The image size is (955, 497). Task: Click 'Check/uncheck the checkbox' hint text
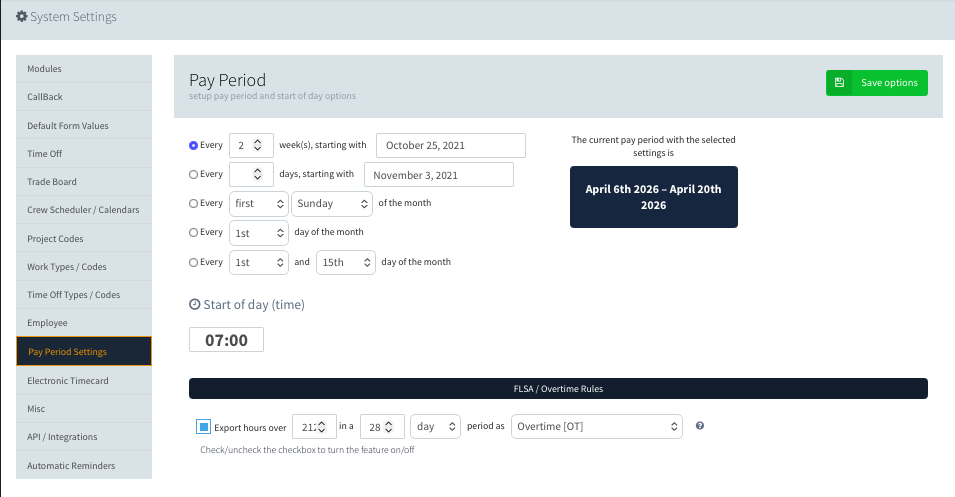point(307,449)
